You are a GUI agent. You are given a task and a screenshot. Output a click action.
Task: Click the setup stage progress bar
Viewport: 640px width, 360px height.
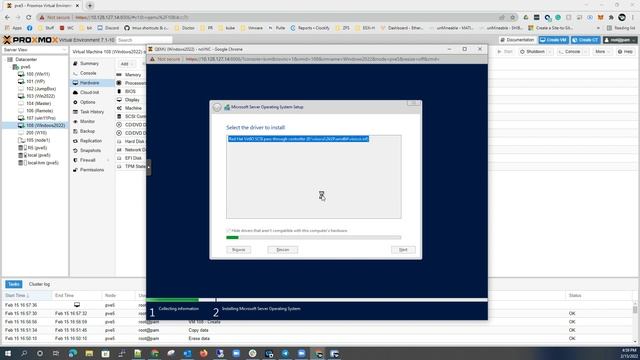tap(317, 300)
